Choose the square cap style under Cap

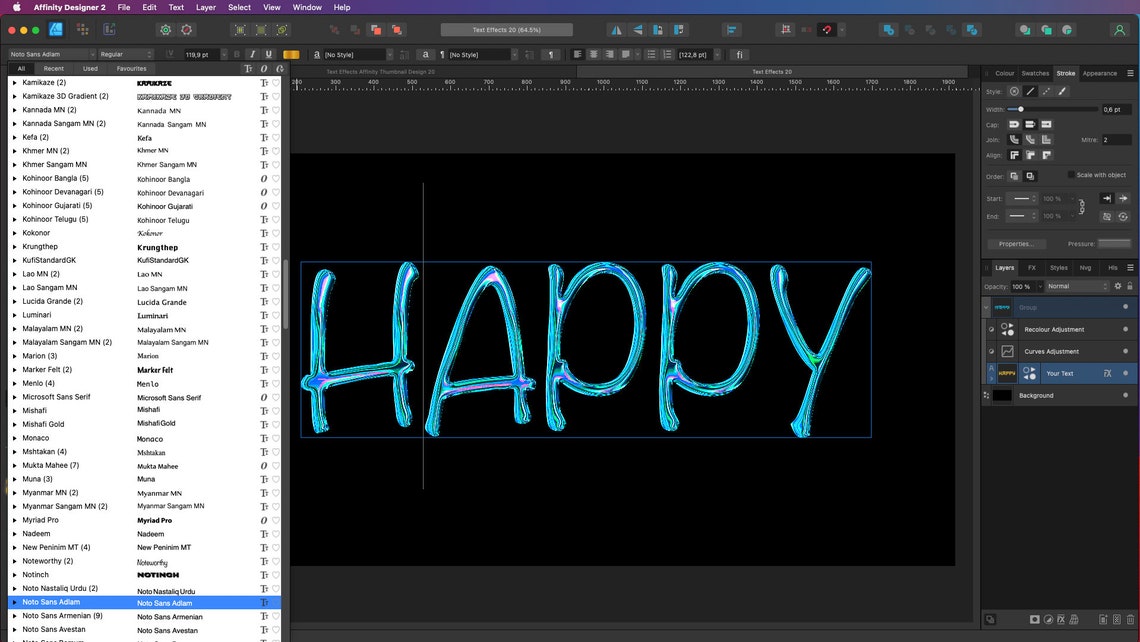point(1046,124)
